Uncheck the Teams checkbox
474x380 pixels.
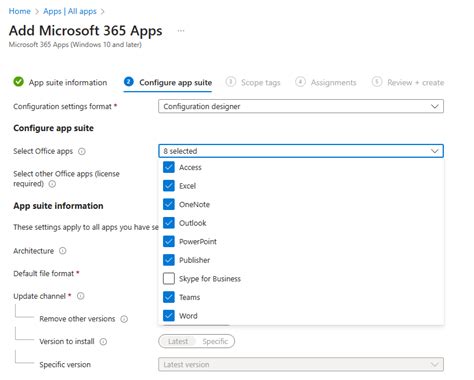(x=169, y=297)
